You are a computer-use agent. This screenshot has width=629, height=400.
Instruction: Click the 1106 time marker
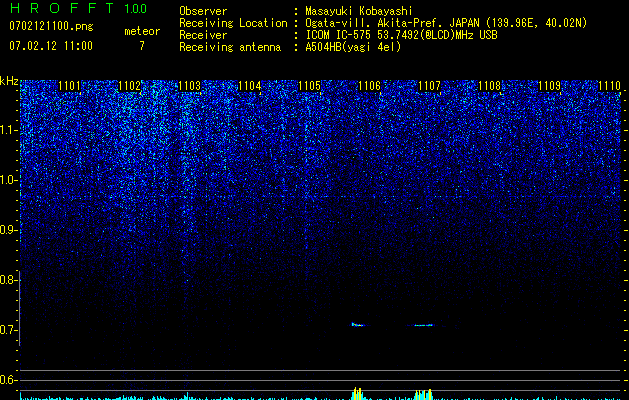click(x=369, y=86)
